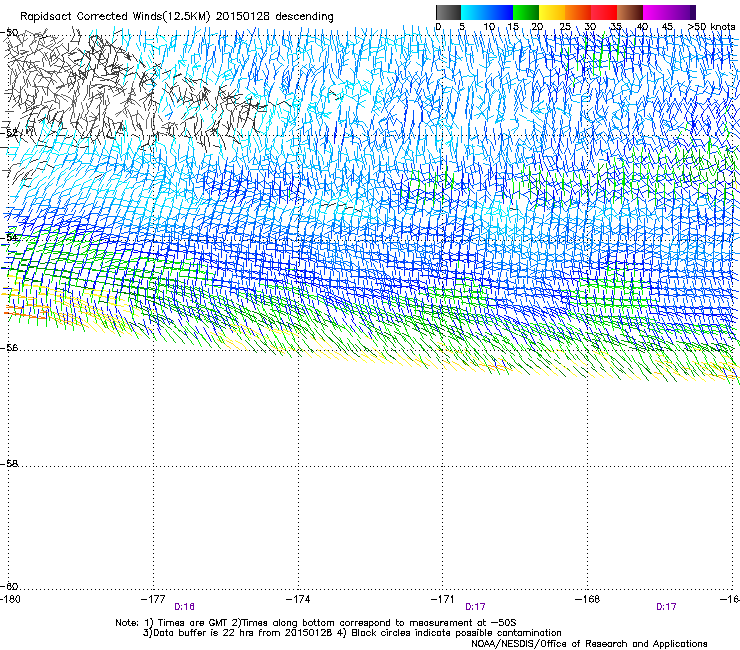Click the cyan-to-blue 5-15 knots legend gradient
This screenshot has width=740, height=650.
[x=487, y=12]
